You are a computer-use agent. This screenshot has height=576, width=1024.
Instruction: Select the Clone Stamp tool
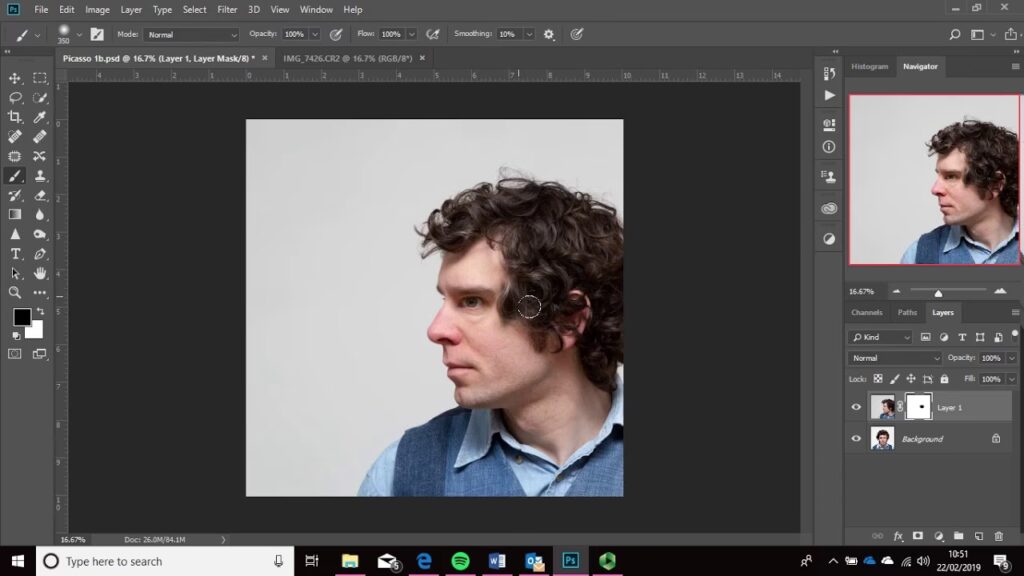point(40,175)
